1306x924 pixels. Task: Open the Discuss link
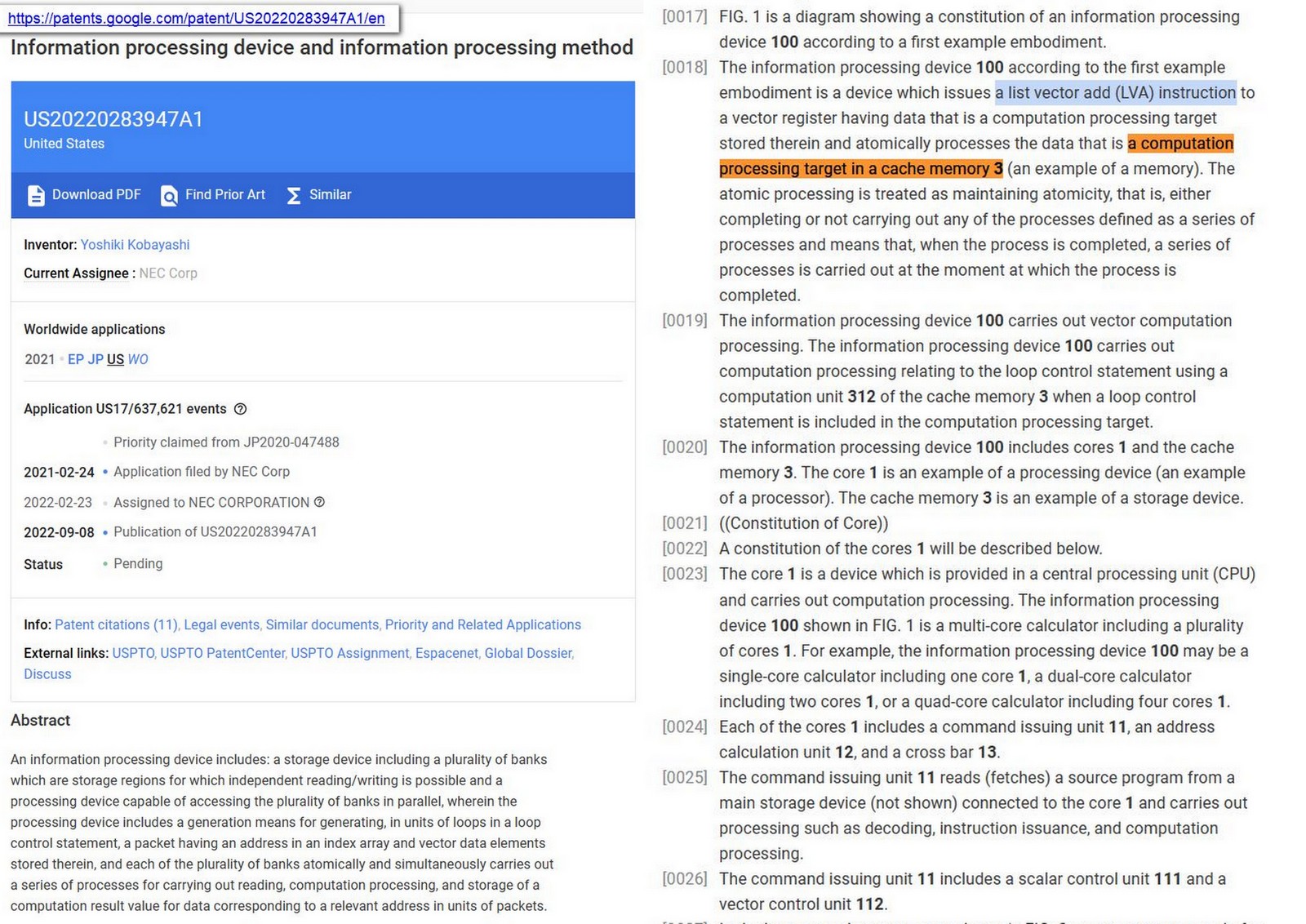point(47,673)
